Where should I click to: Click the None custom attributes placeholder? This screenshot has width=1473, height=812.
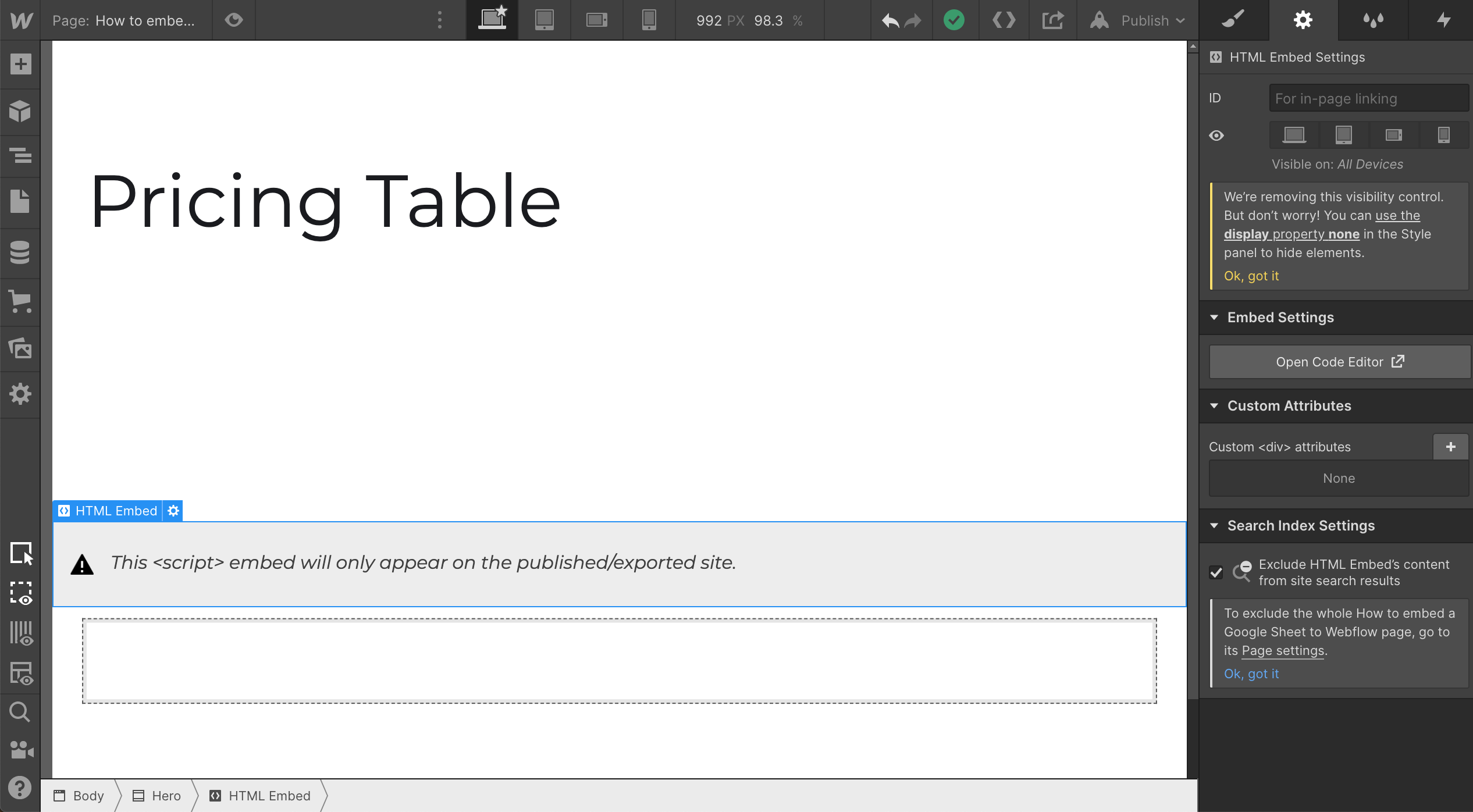[x=1339, y=478]
